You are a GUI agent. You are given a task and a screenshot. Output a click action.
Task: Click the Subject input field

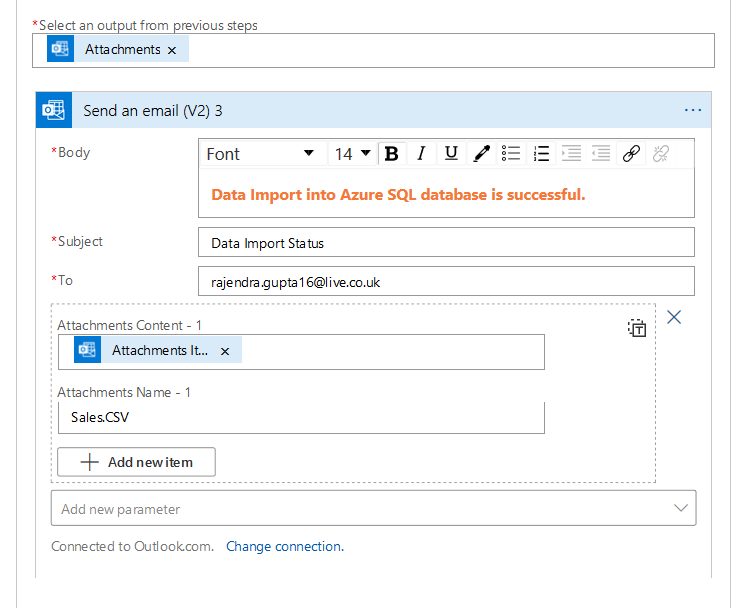(446, 243)
